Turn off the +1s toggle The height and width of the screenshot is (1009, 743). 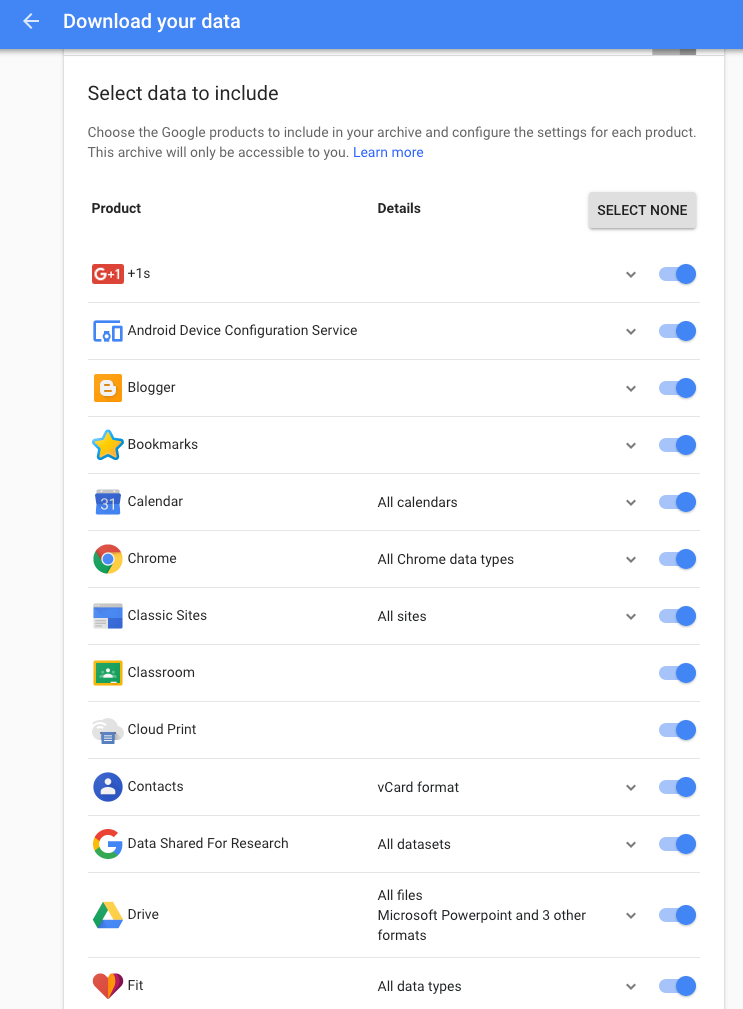(677, 274)
